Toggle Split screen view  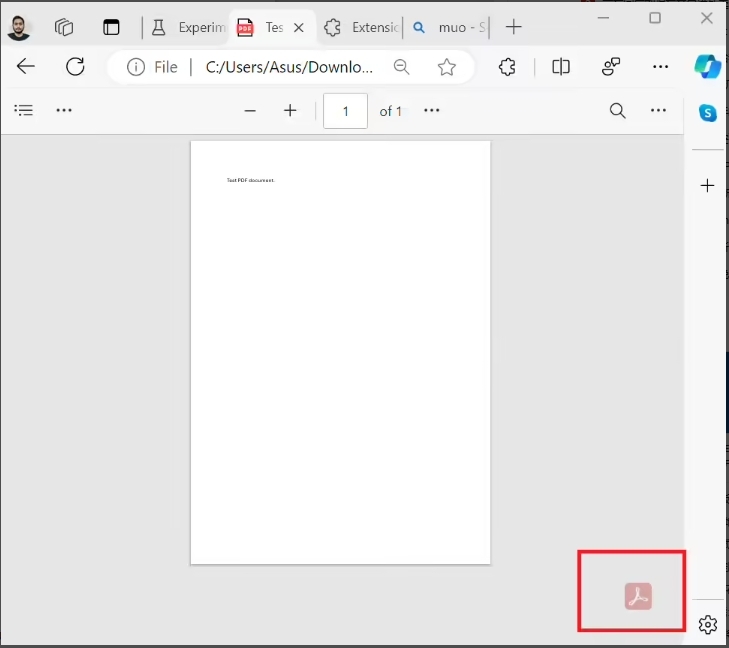tap(561, 67)
